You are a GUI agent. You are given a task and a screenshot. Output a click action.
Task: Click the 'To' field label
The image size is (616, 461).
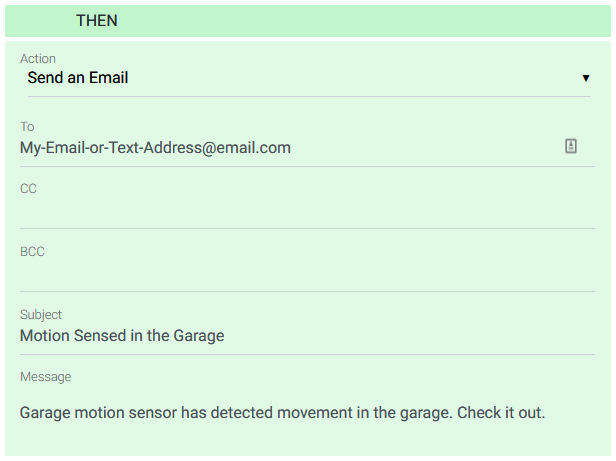(x=27, y=127)
